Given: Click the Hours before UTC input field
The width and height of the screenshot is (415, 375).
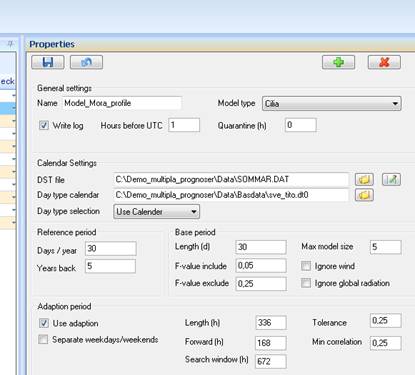Looking at the screenshot, I should 184,125.
